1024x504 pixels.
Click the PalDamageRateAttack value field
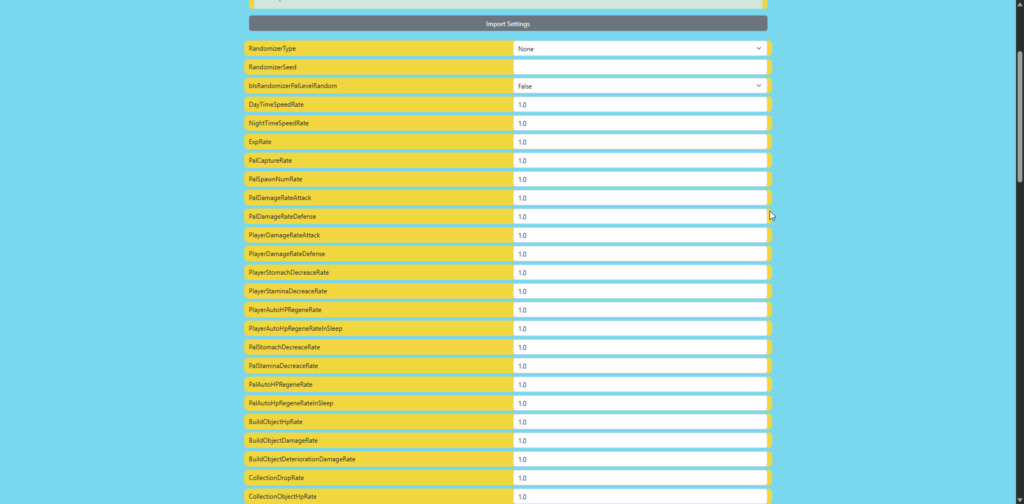click(640, 198)
